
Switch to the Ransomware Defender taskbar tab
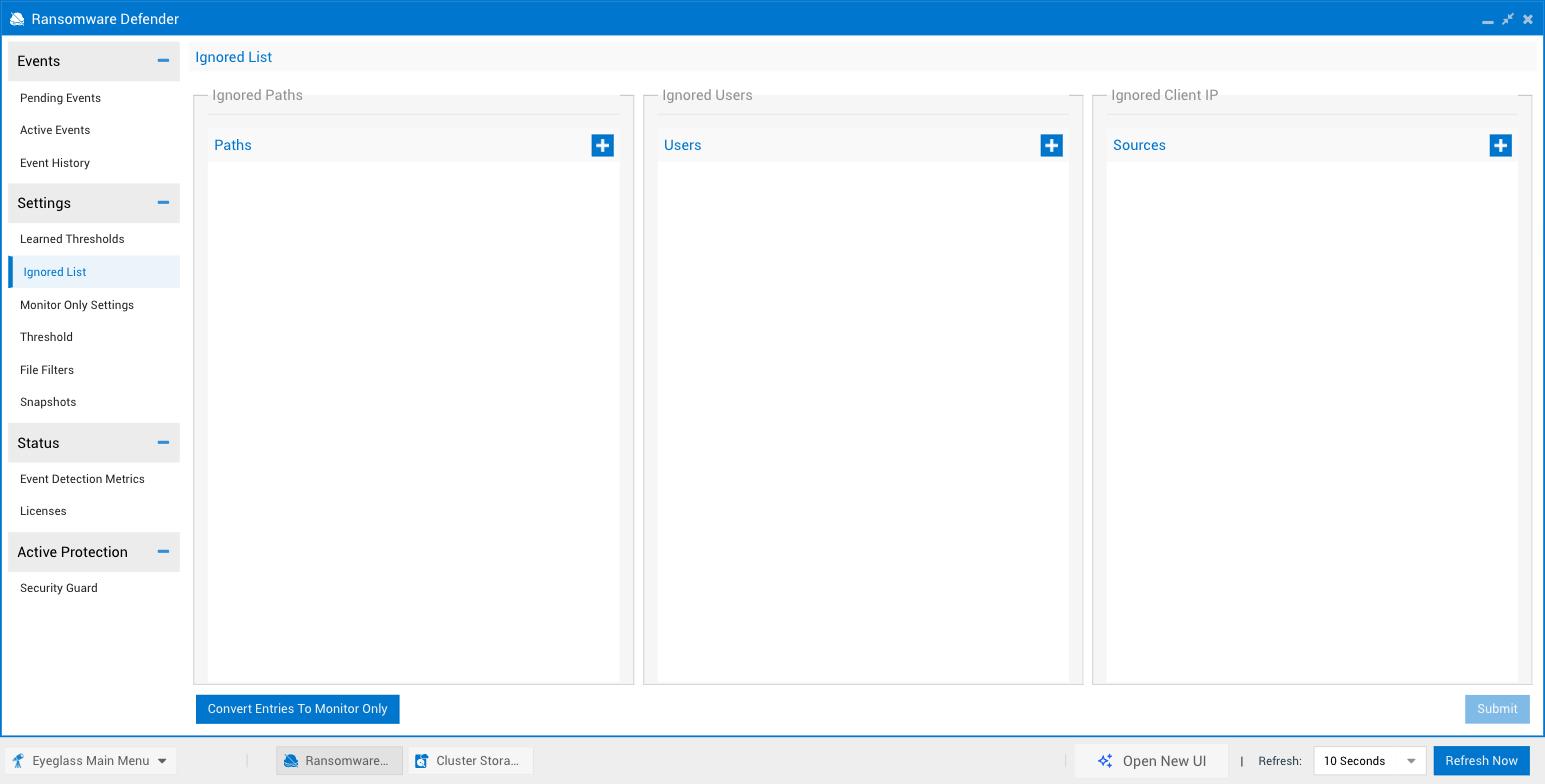[339, 761]
